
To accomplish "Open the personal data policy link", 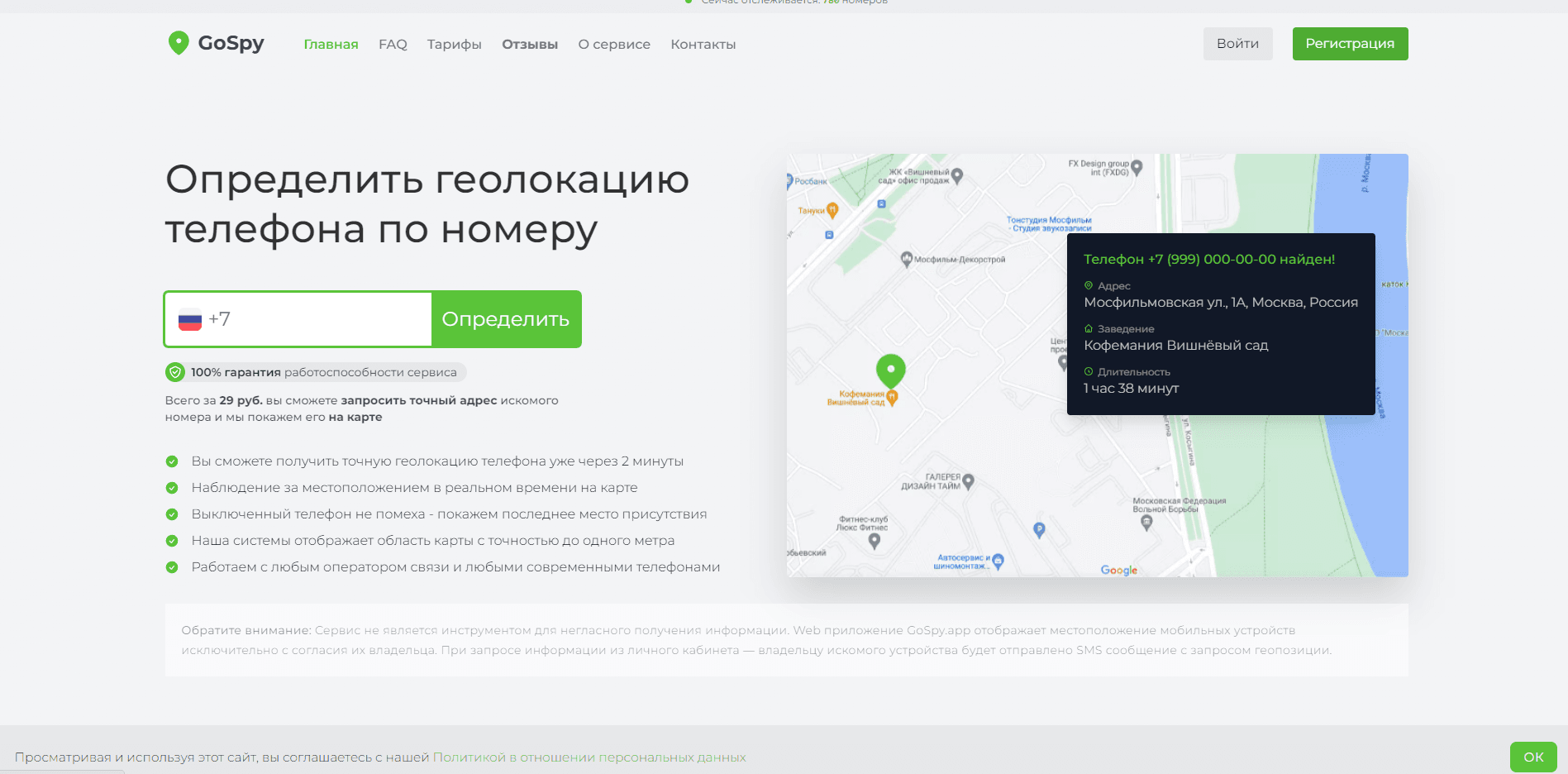I will pos(589,757).
